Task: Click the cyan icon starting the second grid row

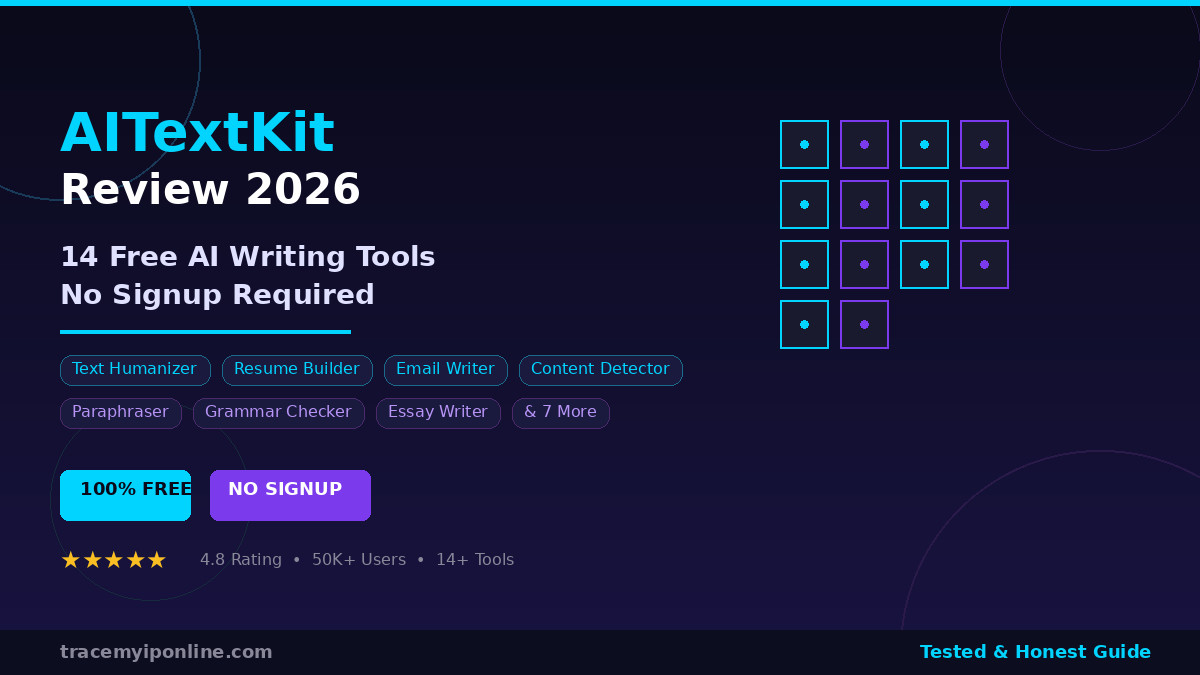Action: point(804,204)
